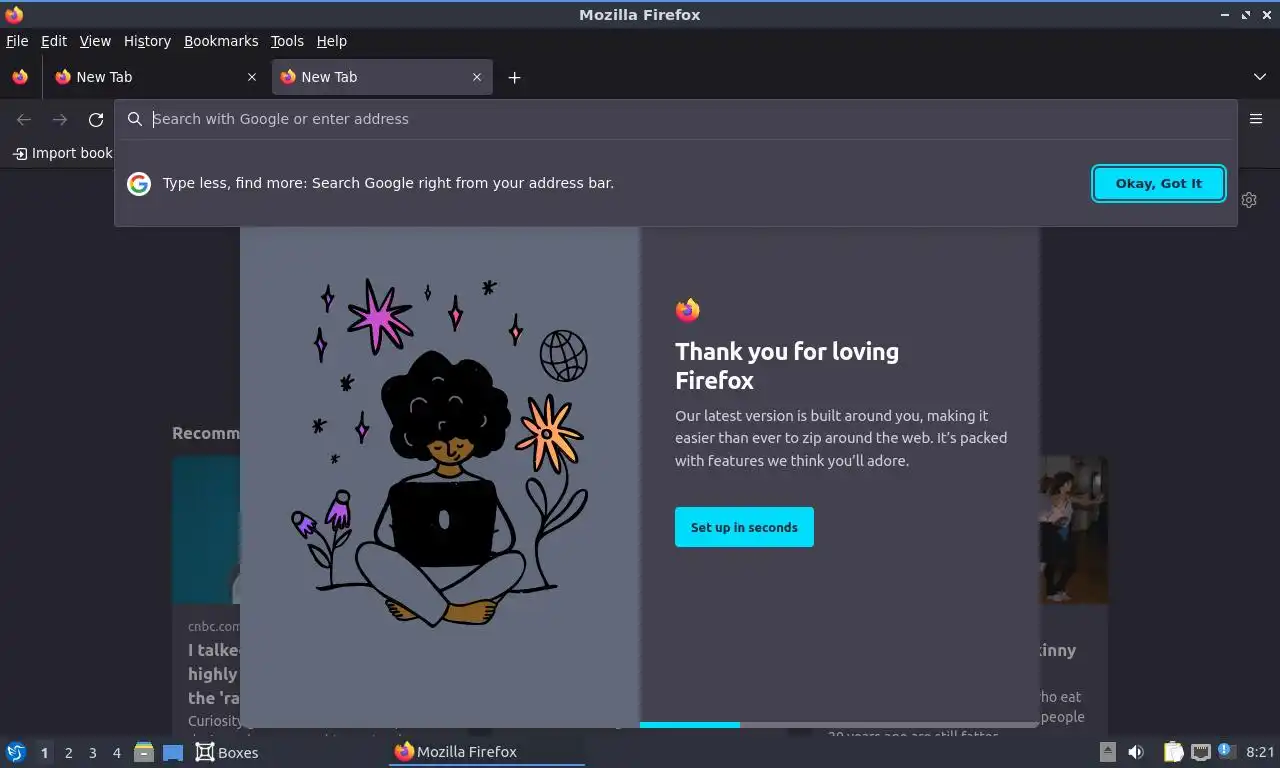Open the file manager taskbar icon
The width and height of the screenshot is (1280, 768).
pos(144,752)
